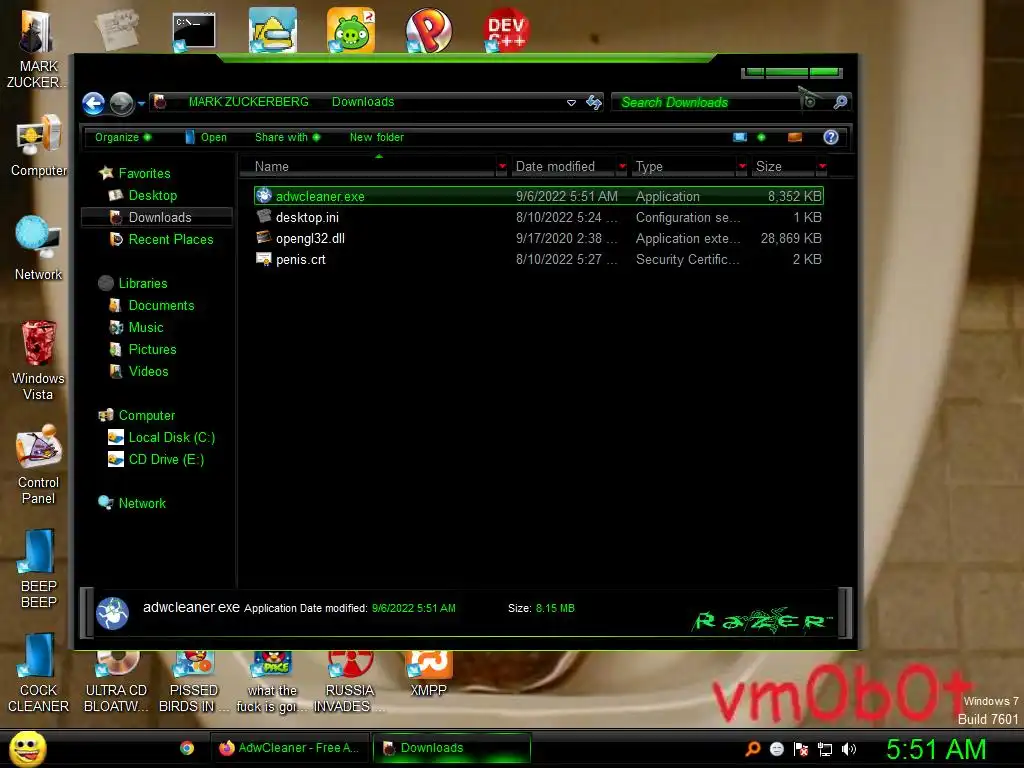
Task: Open the Videos library
Action: (x=138, y=371)
